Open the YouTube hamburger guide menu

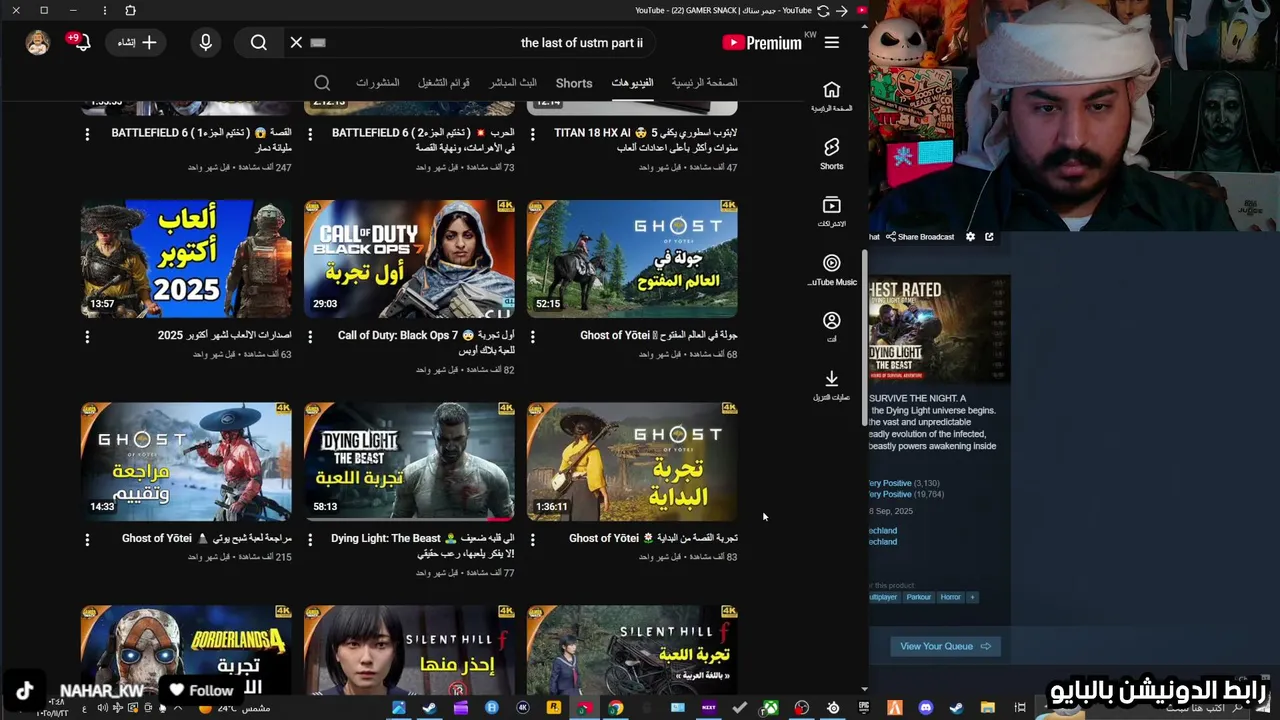pyautogui.click(x=831, y=42)
